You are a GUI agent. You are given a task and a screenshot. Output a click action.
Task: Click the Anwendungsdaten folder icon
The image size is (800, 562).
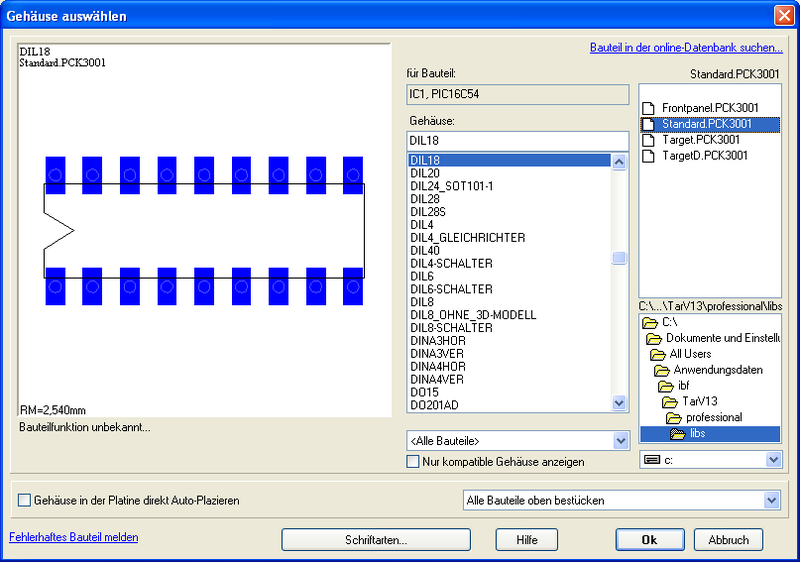(x=662, y=370)
